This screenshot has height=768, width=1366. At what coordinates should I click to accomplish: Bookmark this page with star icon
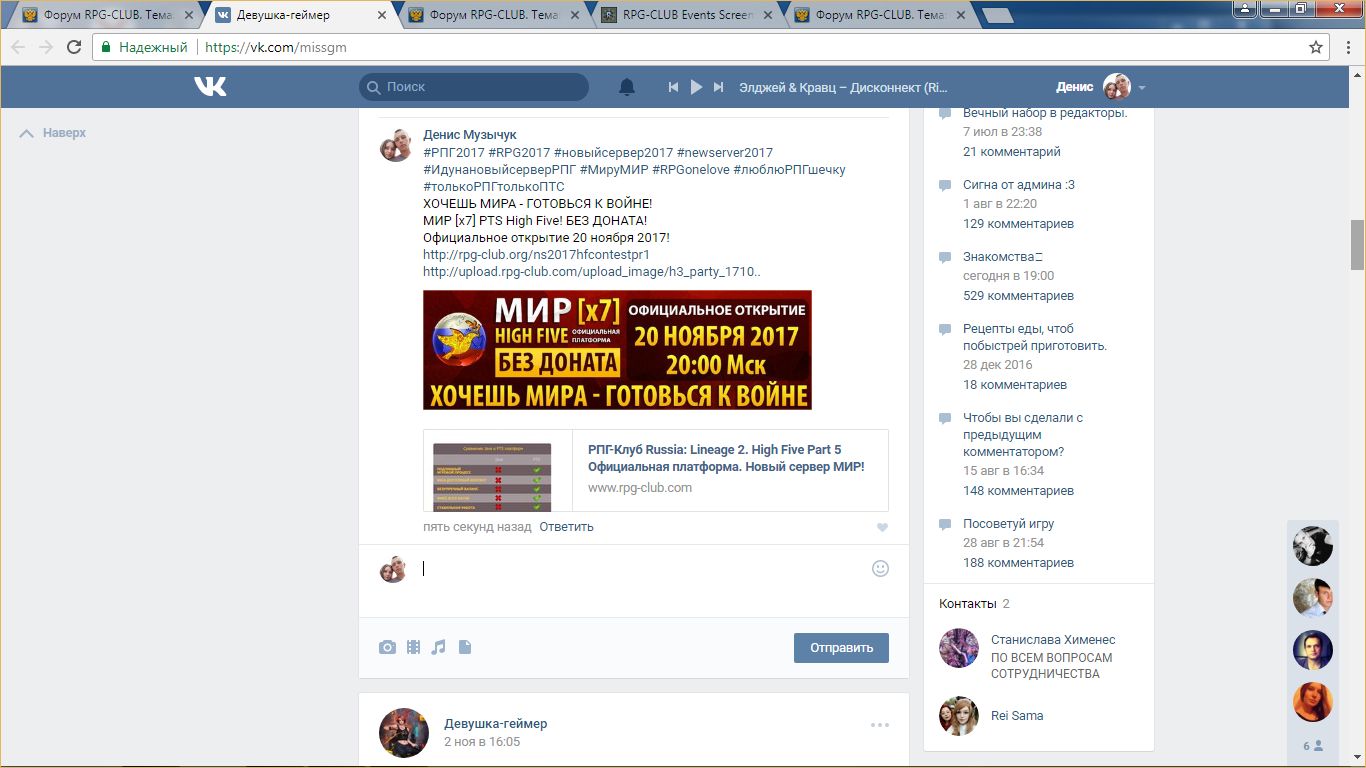pos(1316,47)
